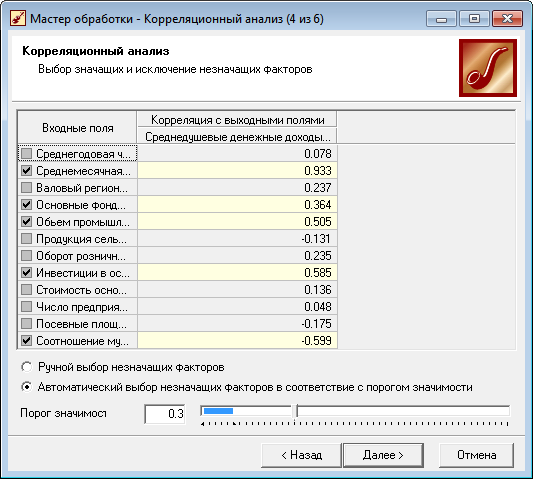Click the Deductor app icon in title bar
The height and width of the screenshot is (479, 533).
coord(18,18)
